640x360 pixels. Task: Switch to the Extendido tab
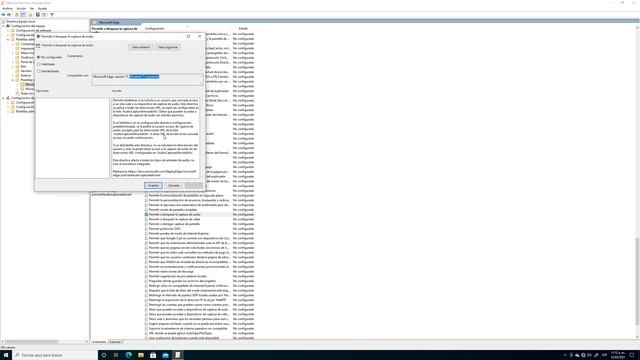tap(99, 342)
